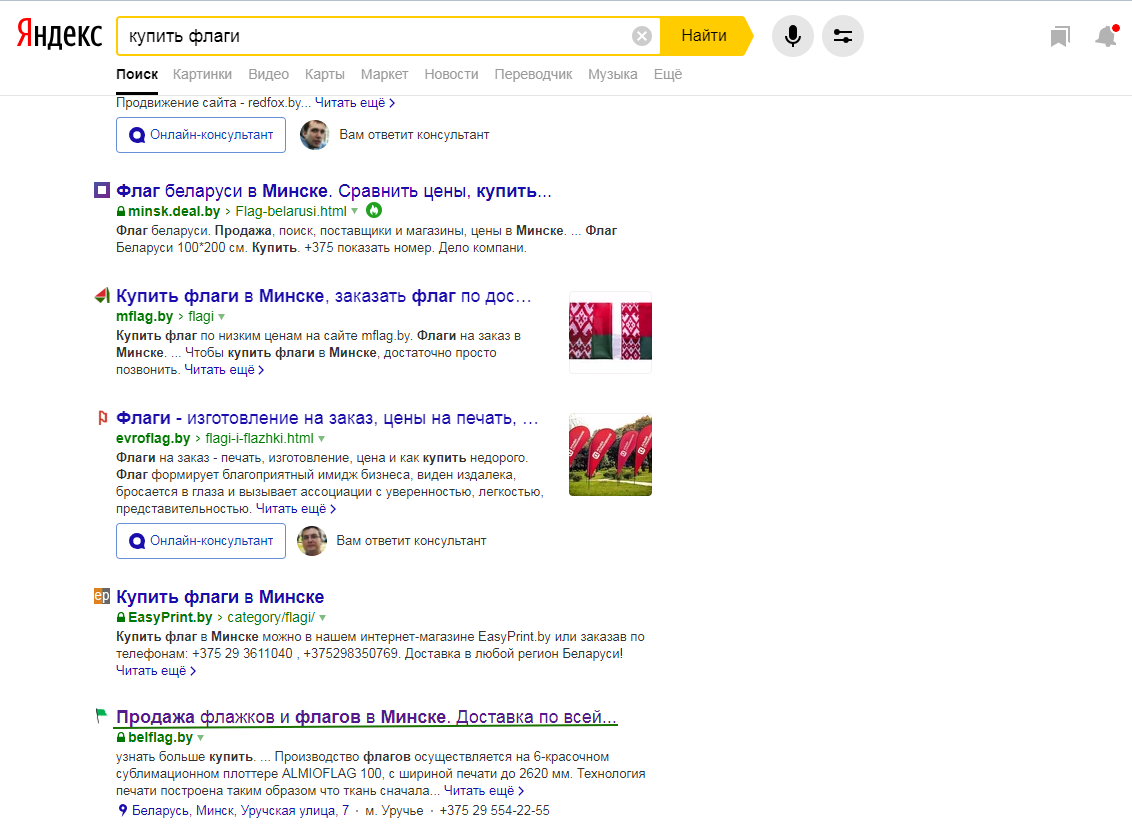Screen dimensions: 1132x831
Task: Open the Ещё tab menu
Action: (667, 74)
